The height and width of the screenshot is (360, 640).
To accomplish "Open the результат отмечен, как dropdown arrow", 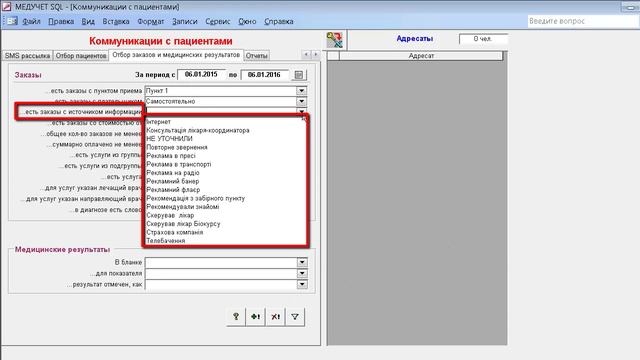I will (x=302, y=284).
